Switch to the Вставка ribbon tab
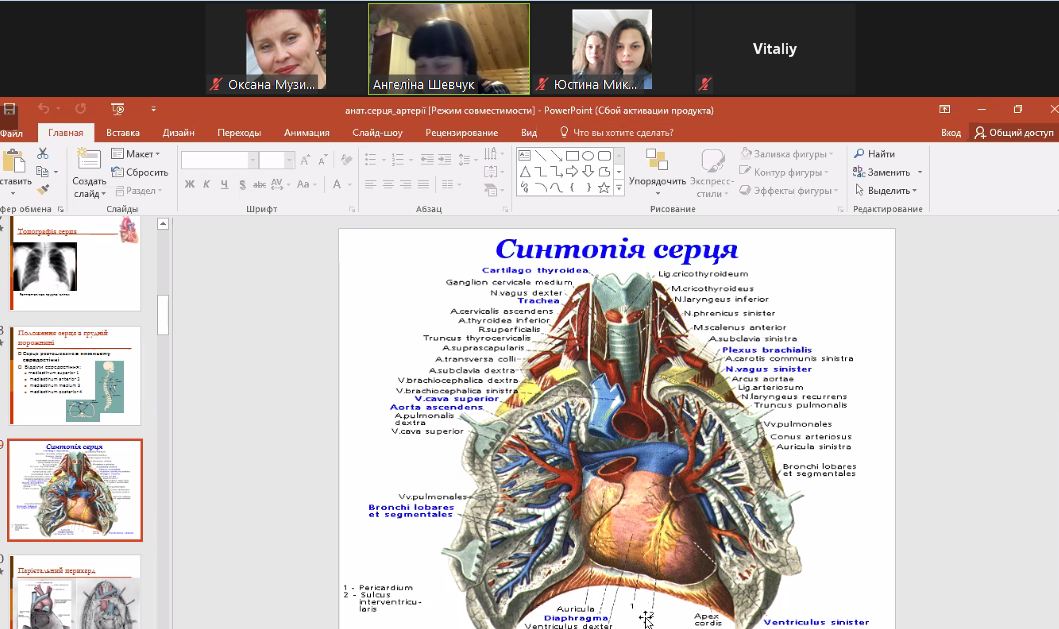1059x629 pixels. coord(123,132)
